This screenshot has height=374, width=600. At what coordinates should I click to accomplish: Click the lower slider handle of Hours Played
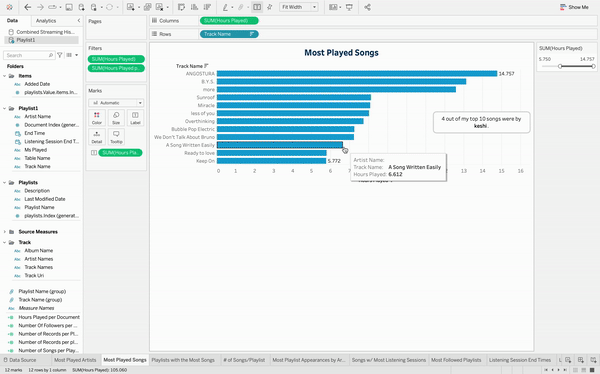tap(560, 66)
